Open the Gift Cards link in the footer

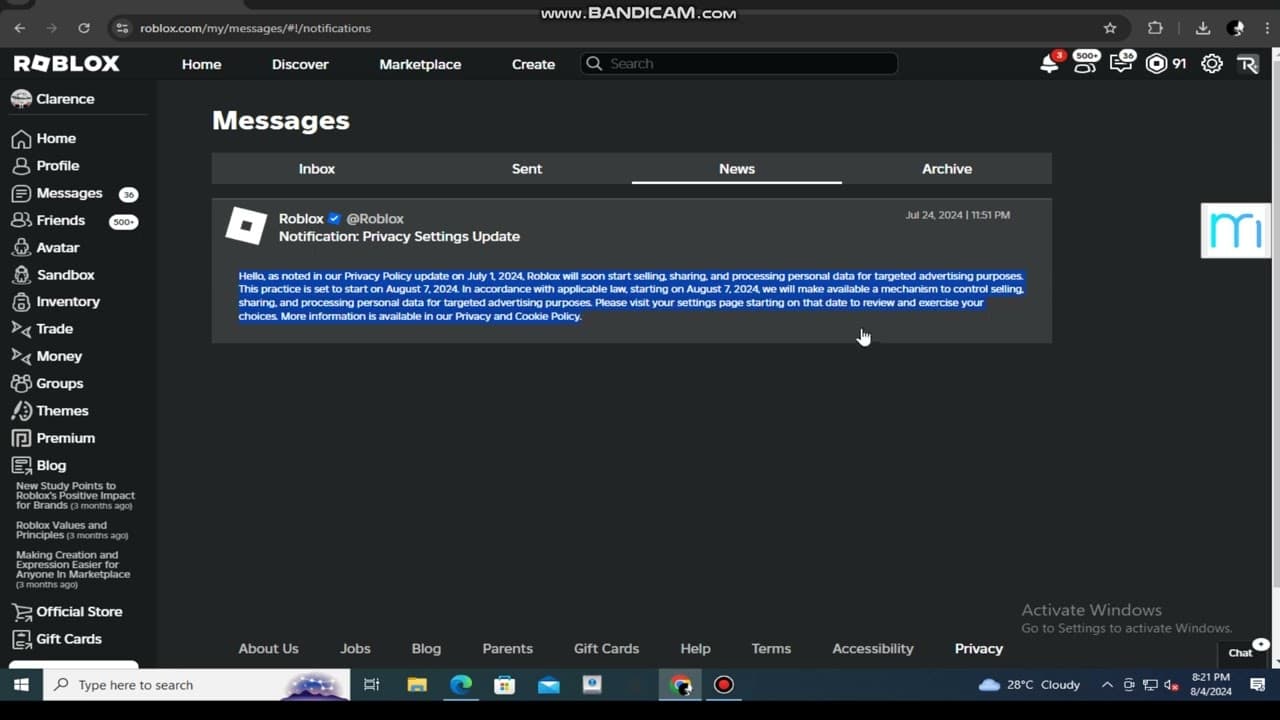pyautogui.click(x=606, y=649)
